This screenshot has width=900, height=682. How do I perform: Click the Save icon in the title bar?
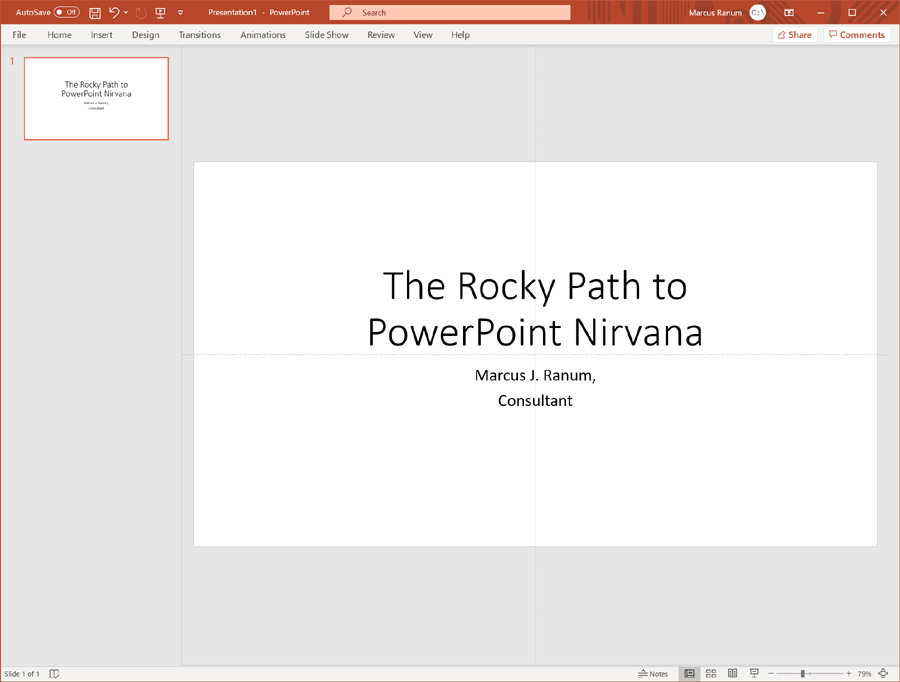95,13
